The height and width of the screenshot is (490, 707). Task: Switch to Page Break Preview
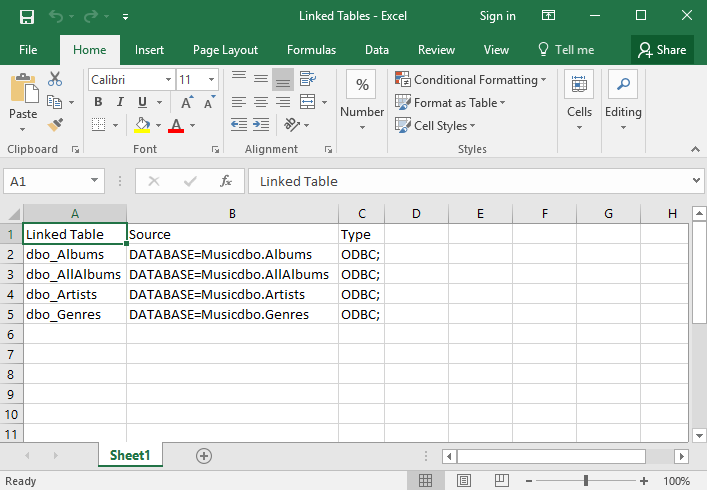[501, 481]
